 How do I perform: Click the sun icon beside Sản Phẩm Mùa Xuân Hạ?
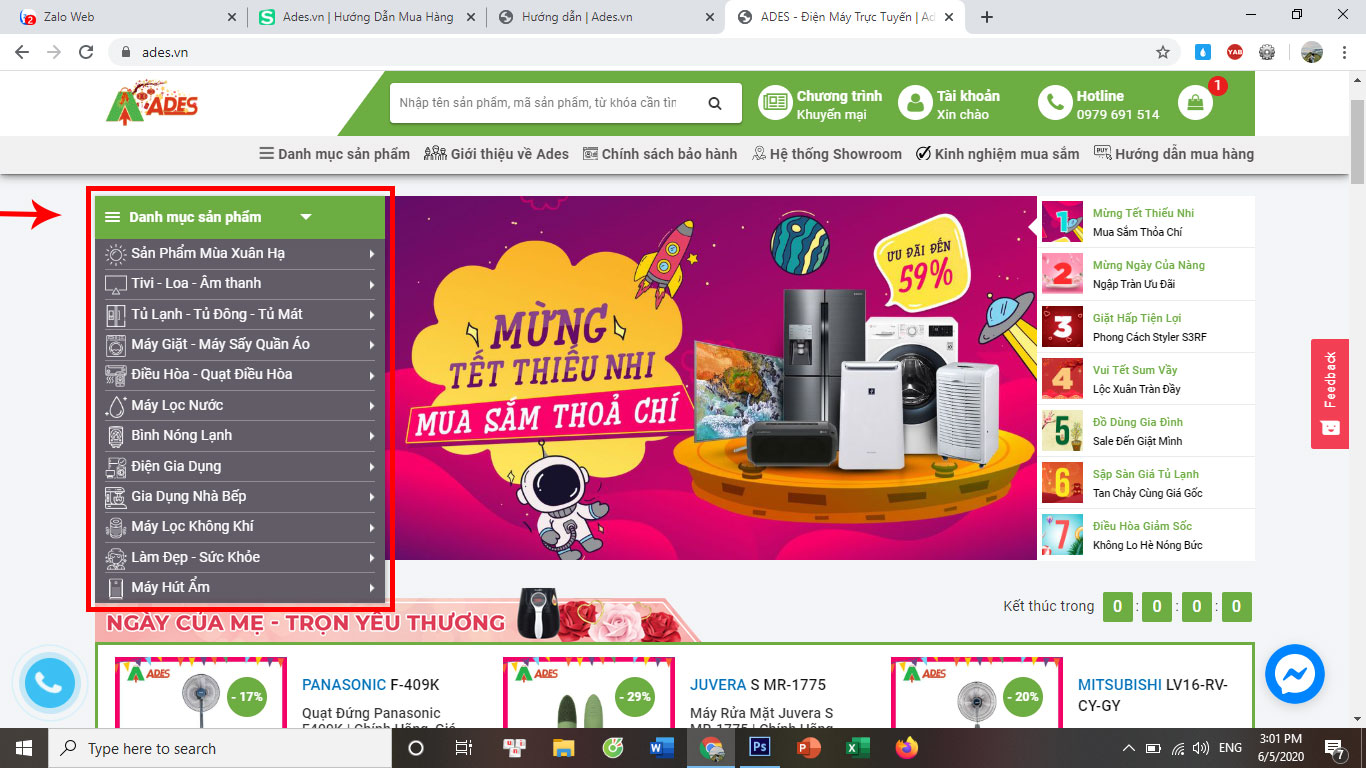pos(116,254)
